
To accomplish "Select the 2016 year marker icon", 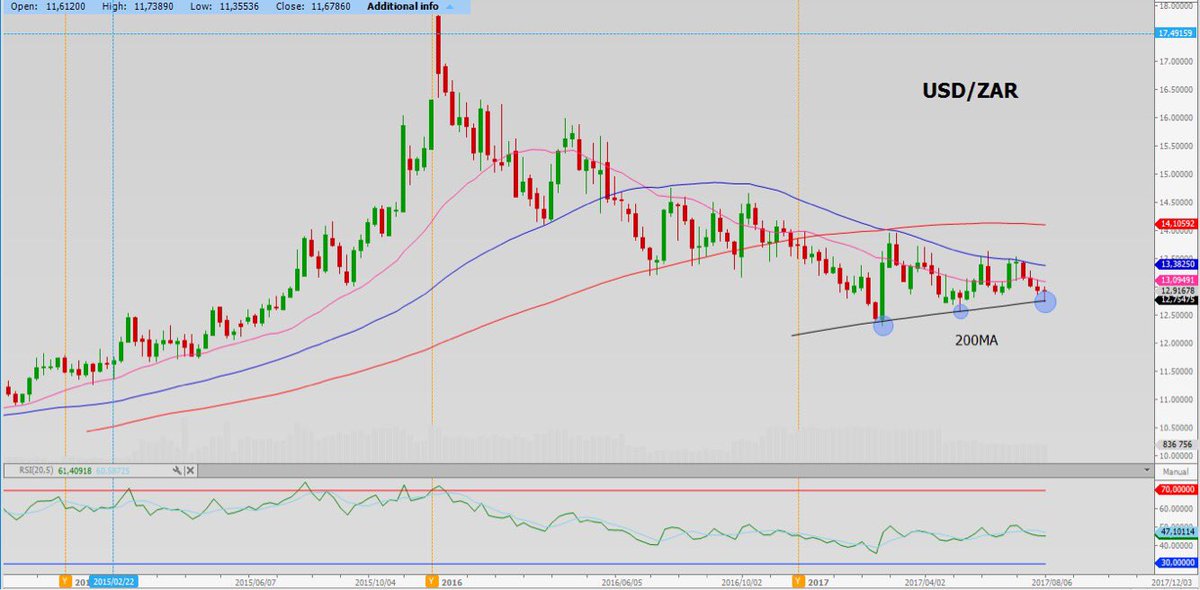I will pyautogui.click(x=431, y=580).
